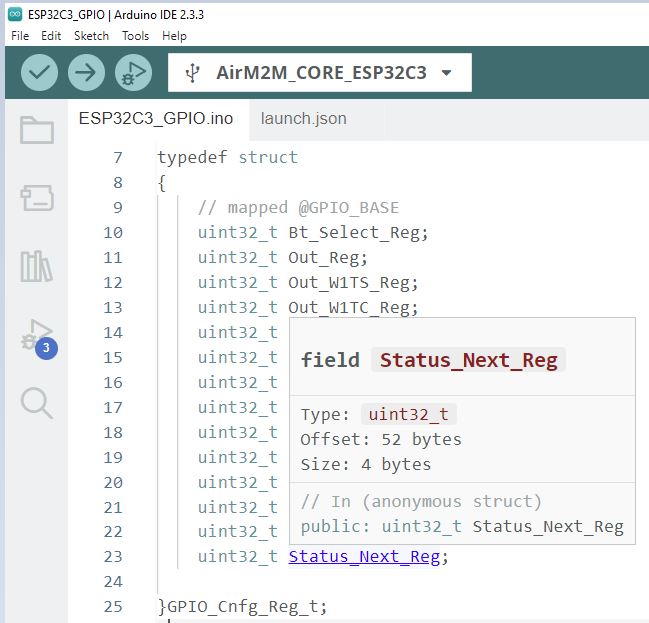Open the Library Manager sidebar icon
This screenshot has width=649, height=623.
click(36, 266)
